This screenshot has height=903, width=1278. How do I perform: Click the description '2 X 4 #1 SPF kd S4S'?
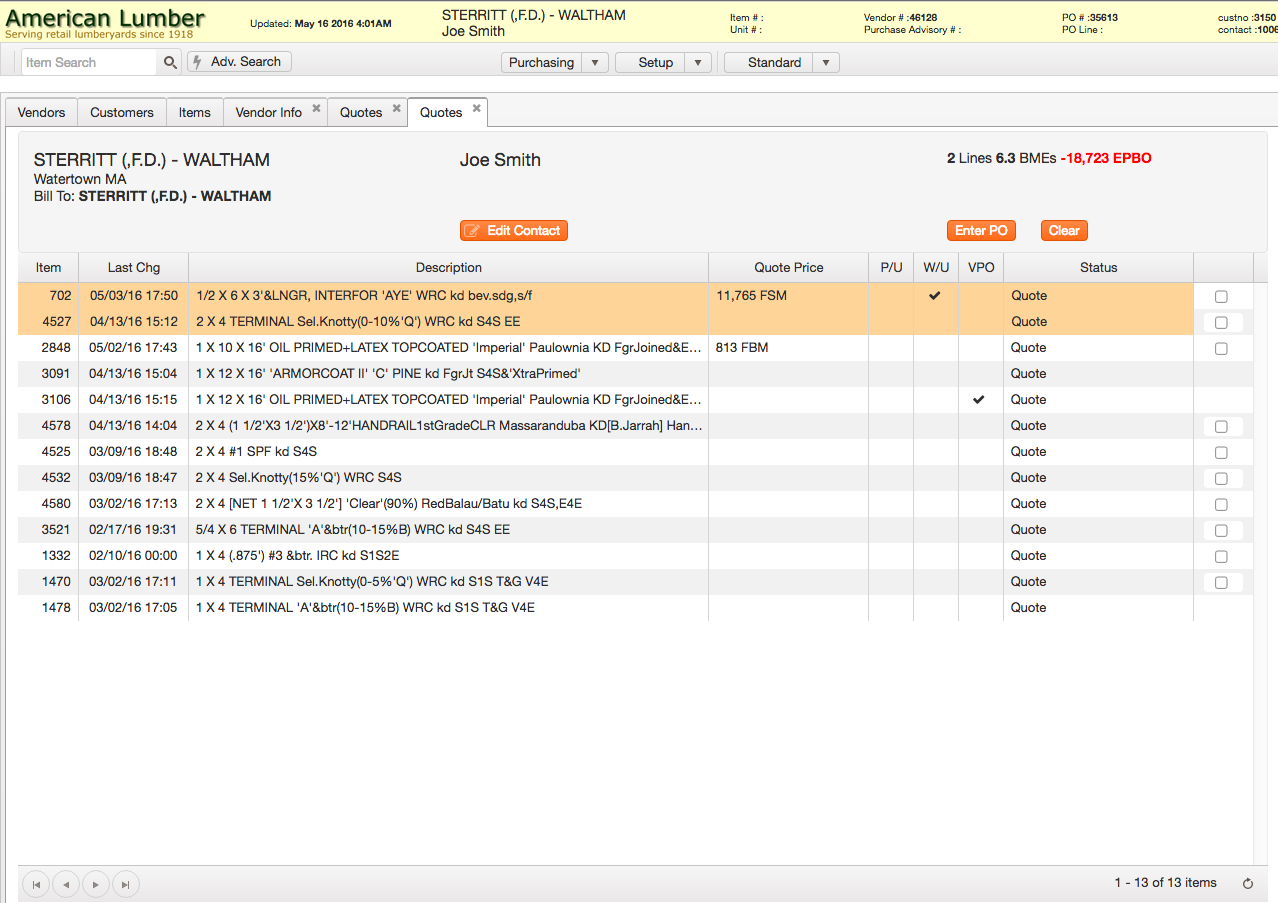[256, 452]
